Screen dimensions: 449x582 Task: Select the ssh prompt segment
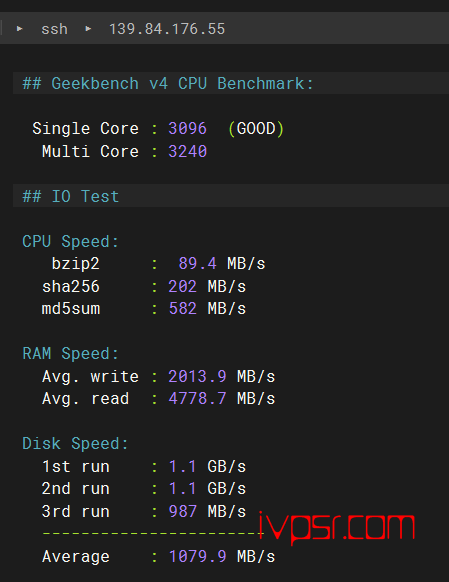coord(55,29)
